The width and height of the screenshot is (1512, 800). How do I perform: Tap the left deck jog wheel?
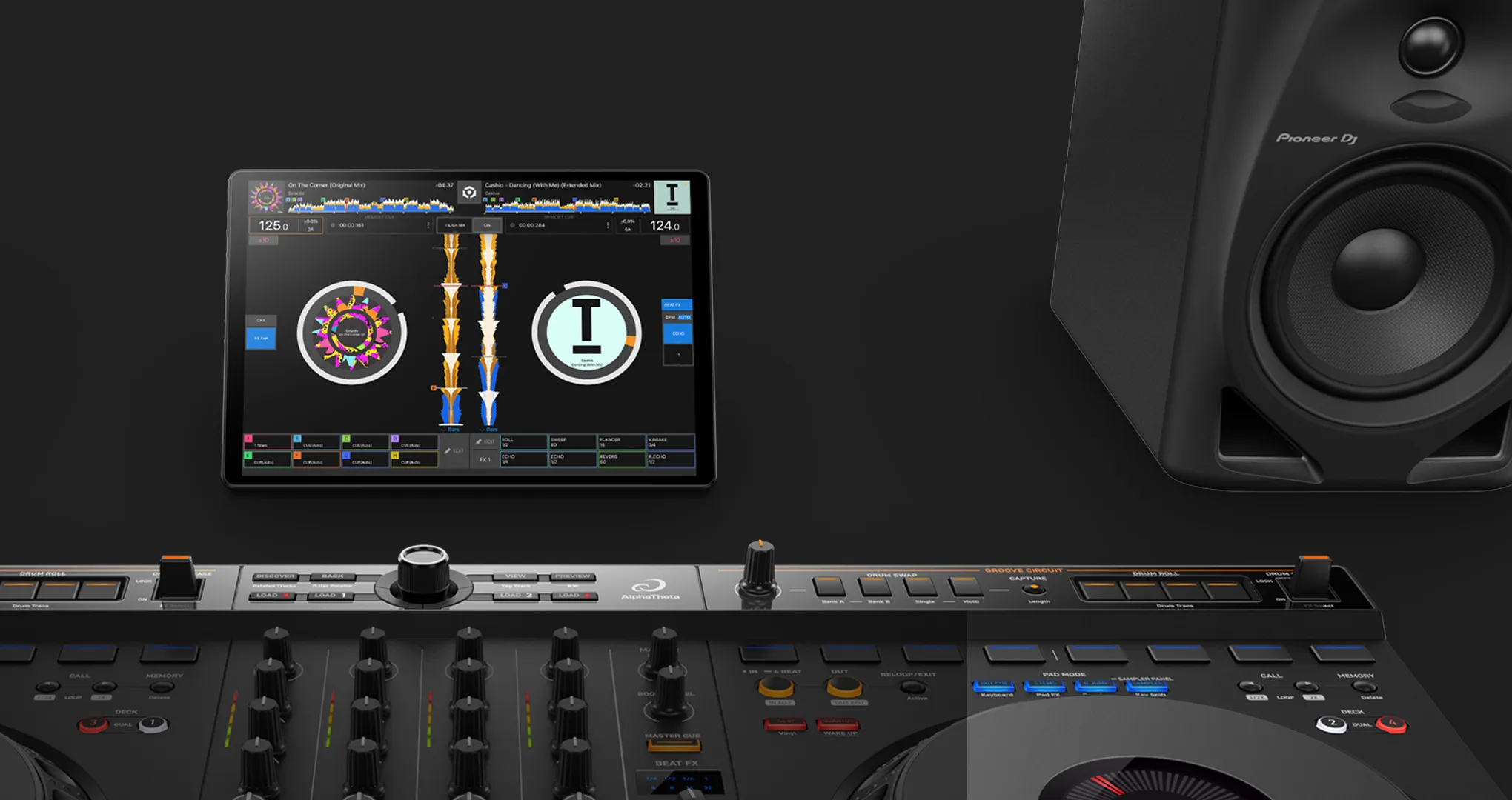(x=352, y=333)
